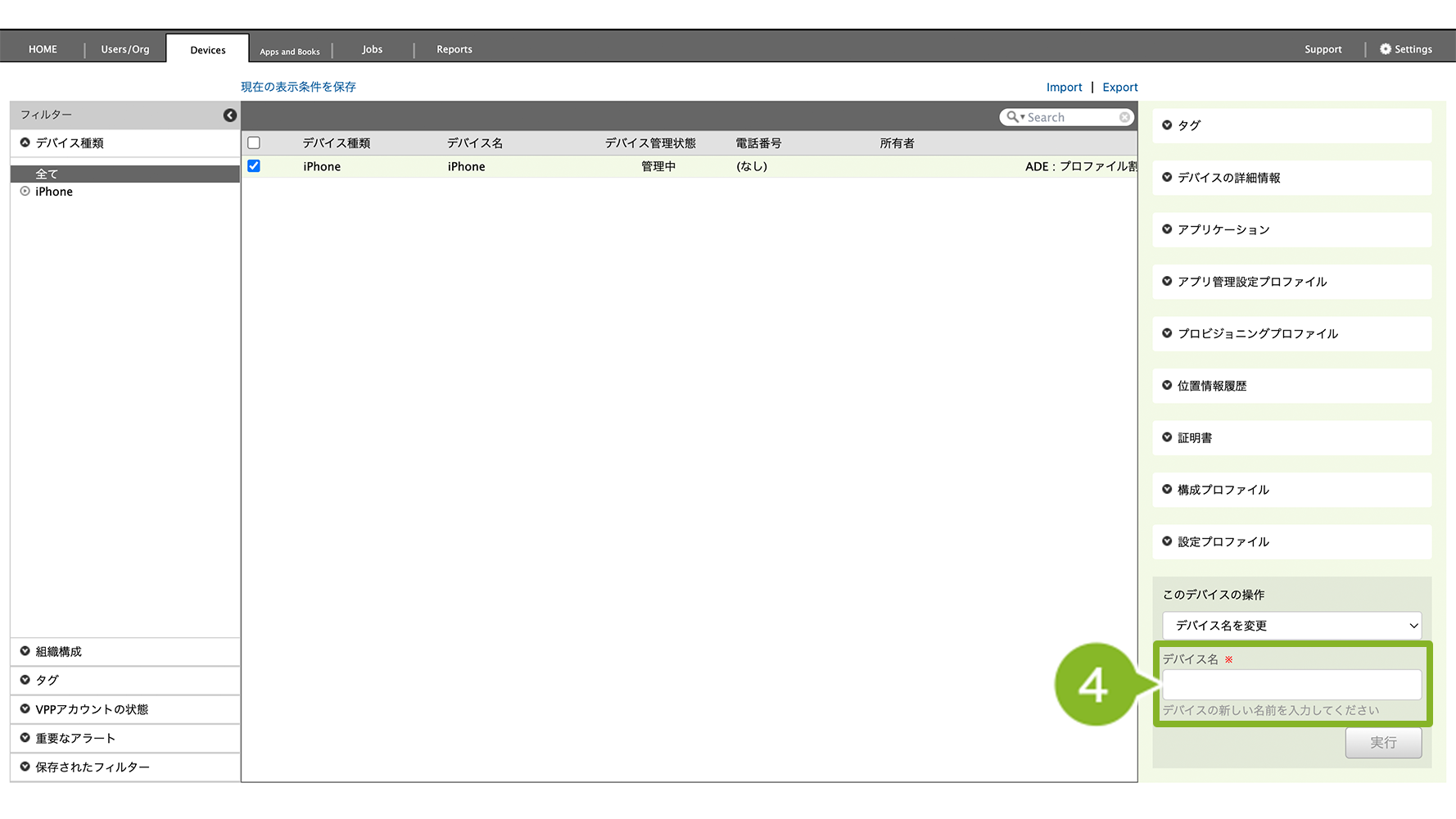Expand the タグ section in right panel

(1167, 125)
